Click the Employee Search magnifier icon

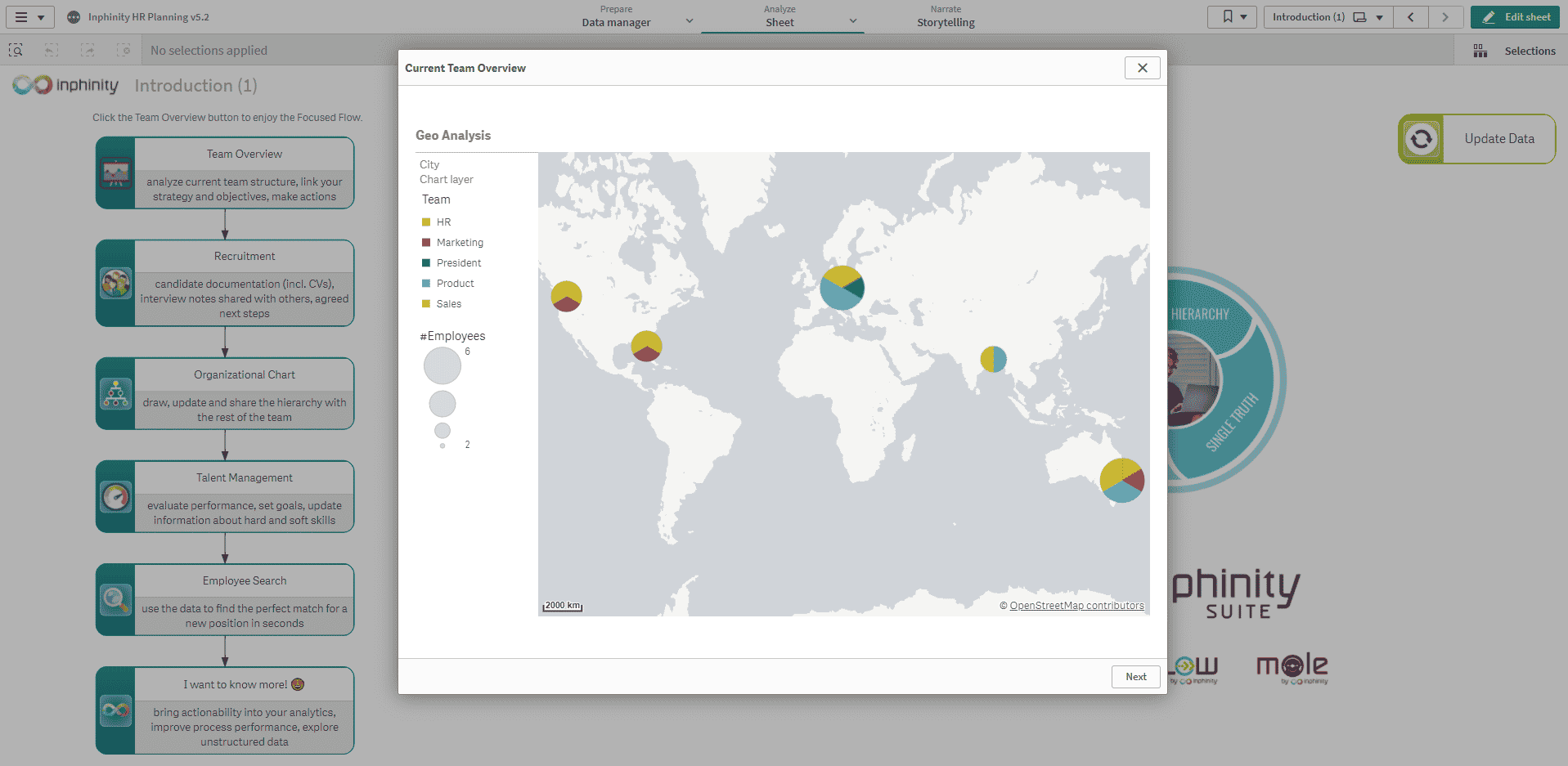tap(115, 600)
